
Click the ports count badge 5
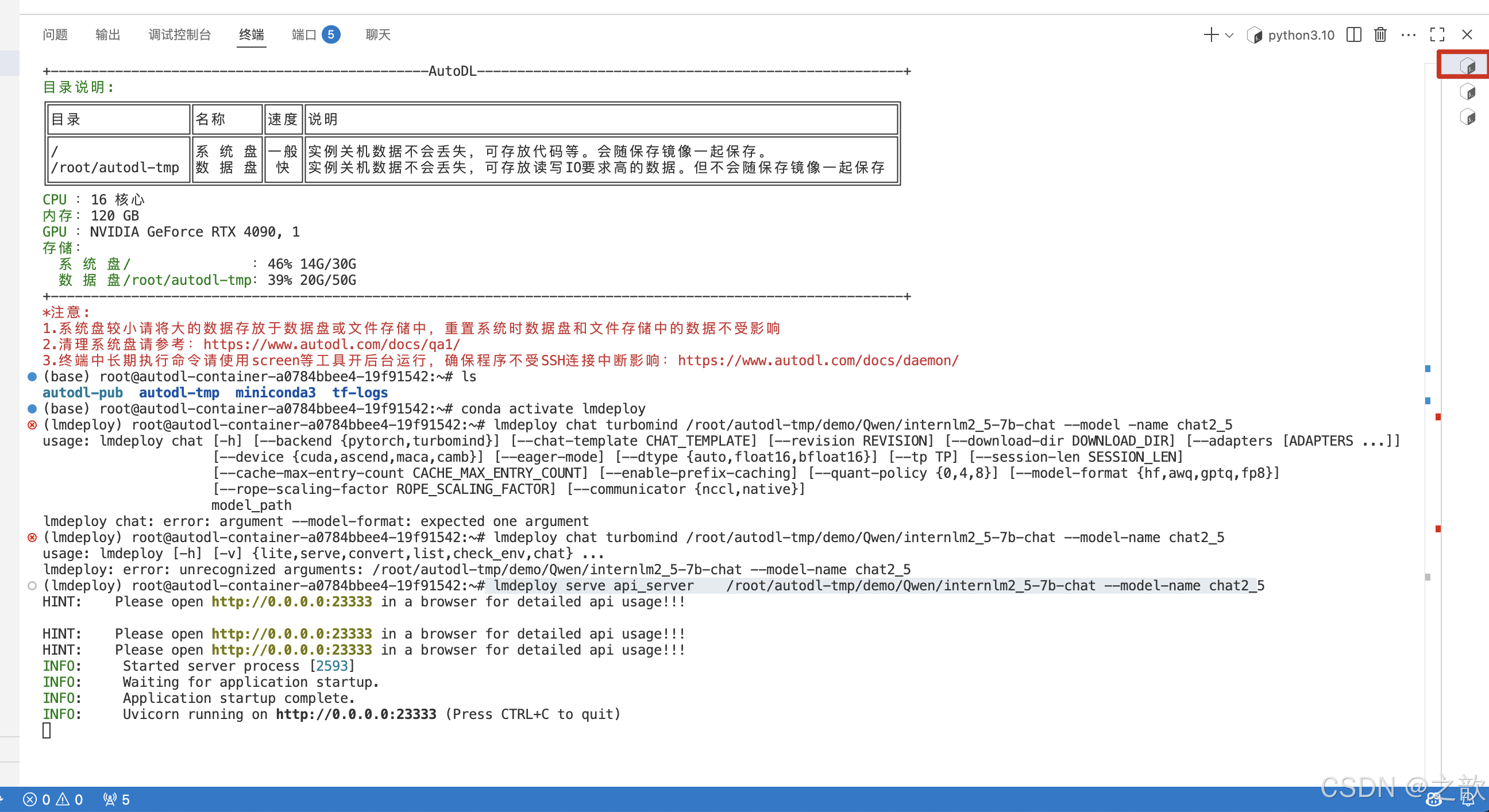tap(331, 34)
